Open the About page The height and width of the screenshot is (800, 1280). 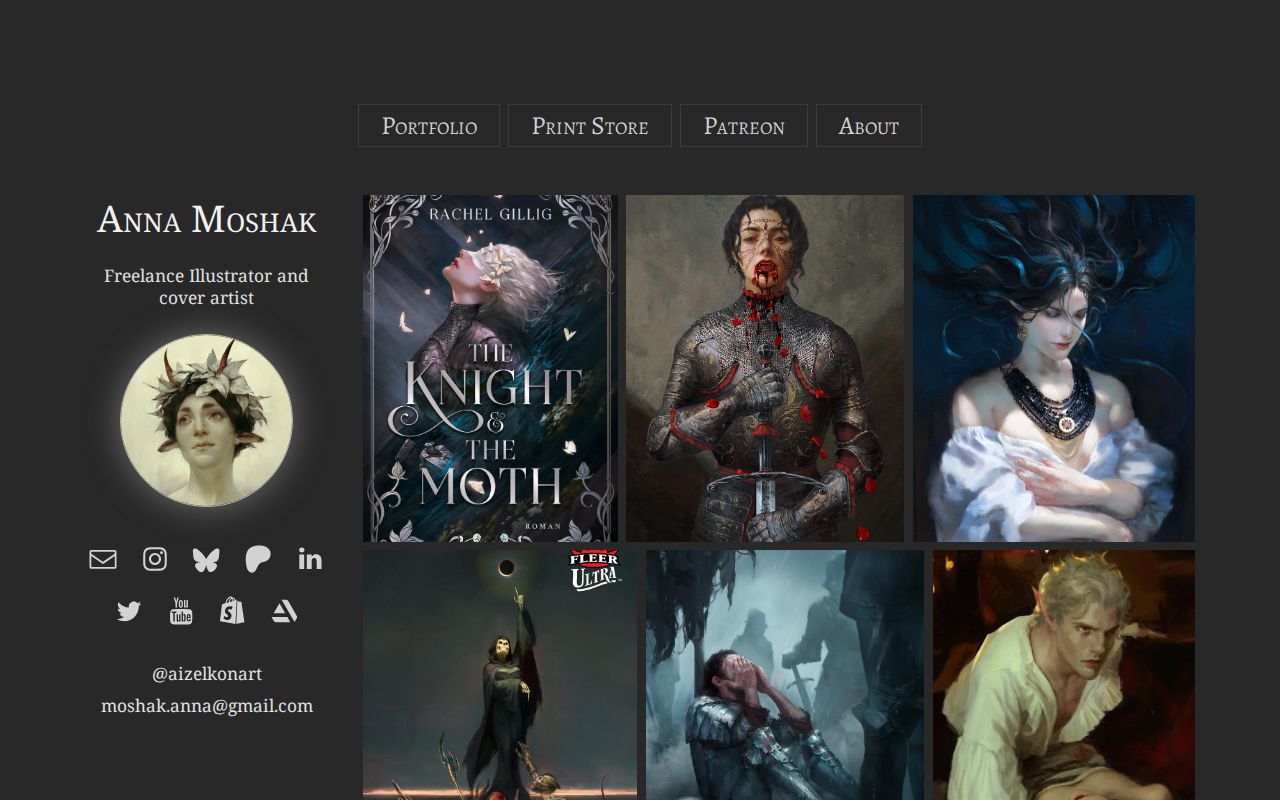point(868,125)
